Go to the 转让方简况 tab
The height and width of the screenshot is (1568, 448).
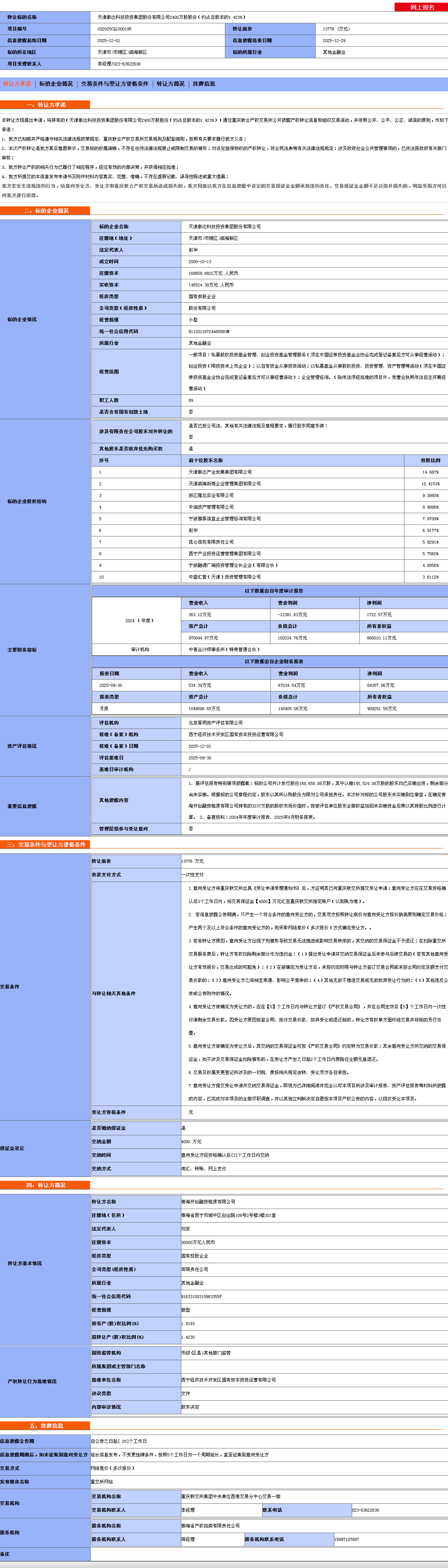click(x=170, y=84)
